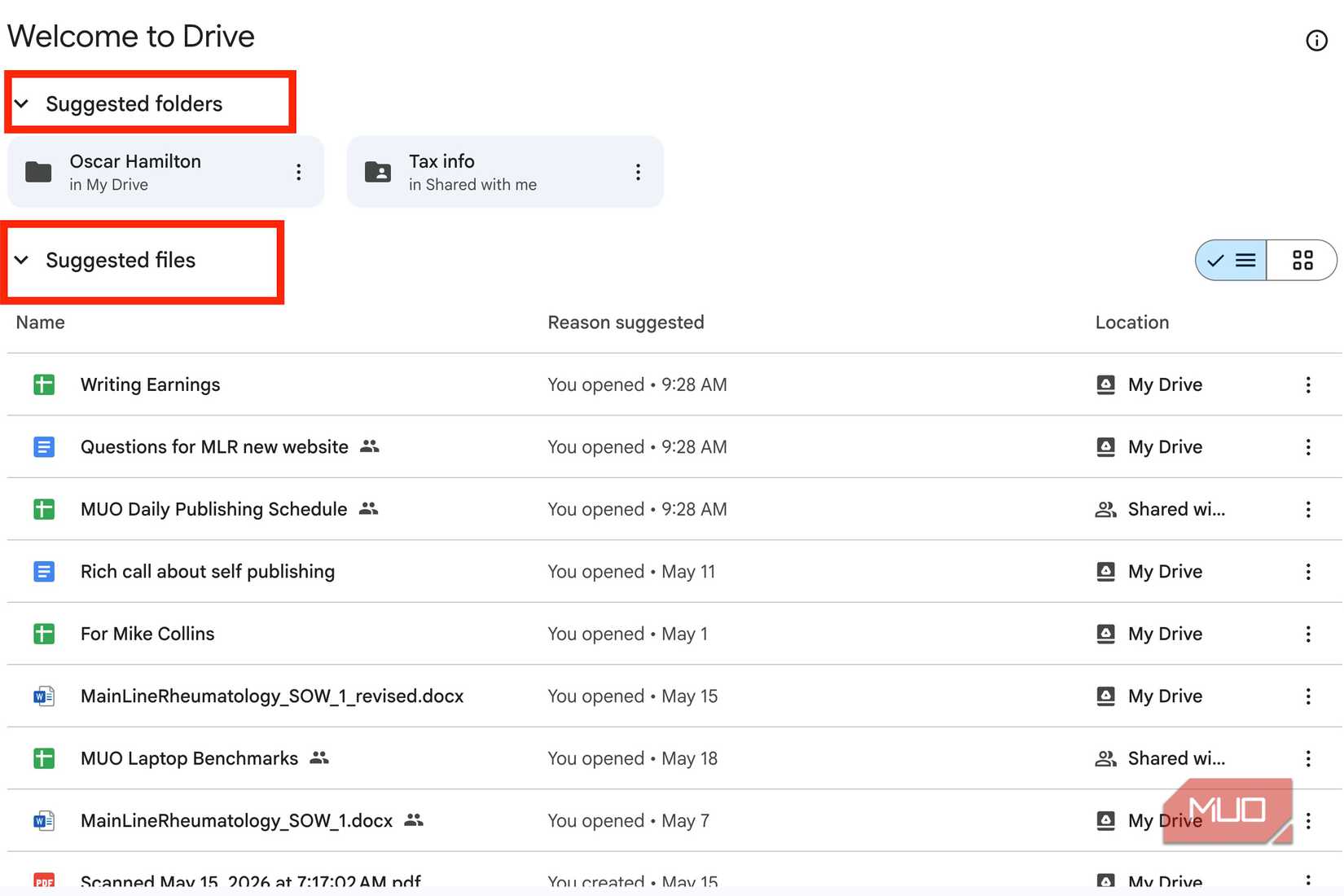Open more actions for MUO Laptop Benchmarks
1344x896 pixels.
[x=1308, y=758]
